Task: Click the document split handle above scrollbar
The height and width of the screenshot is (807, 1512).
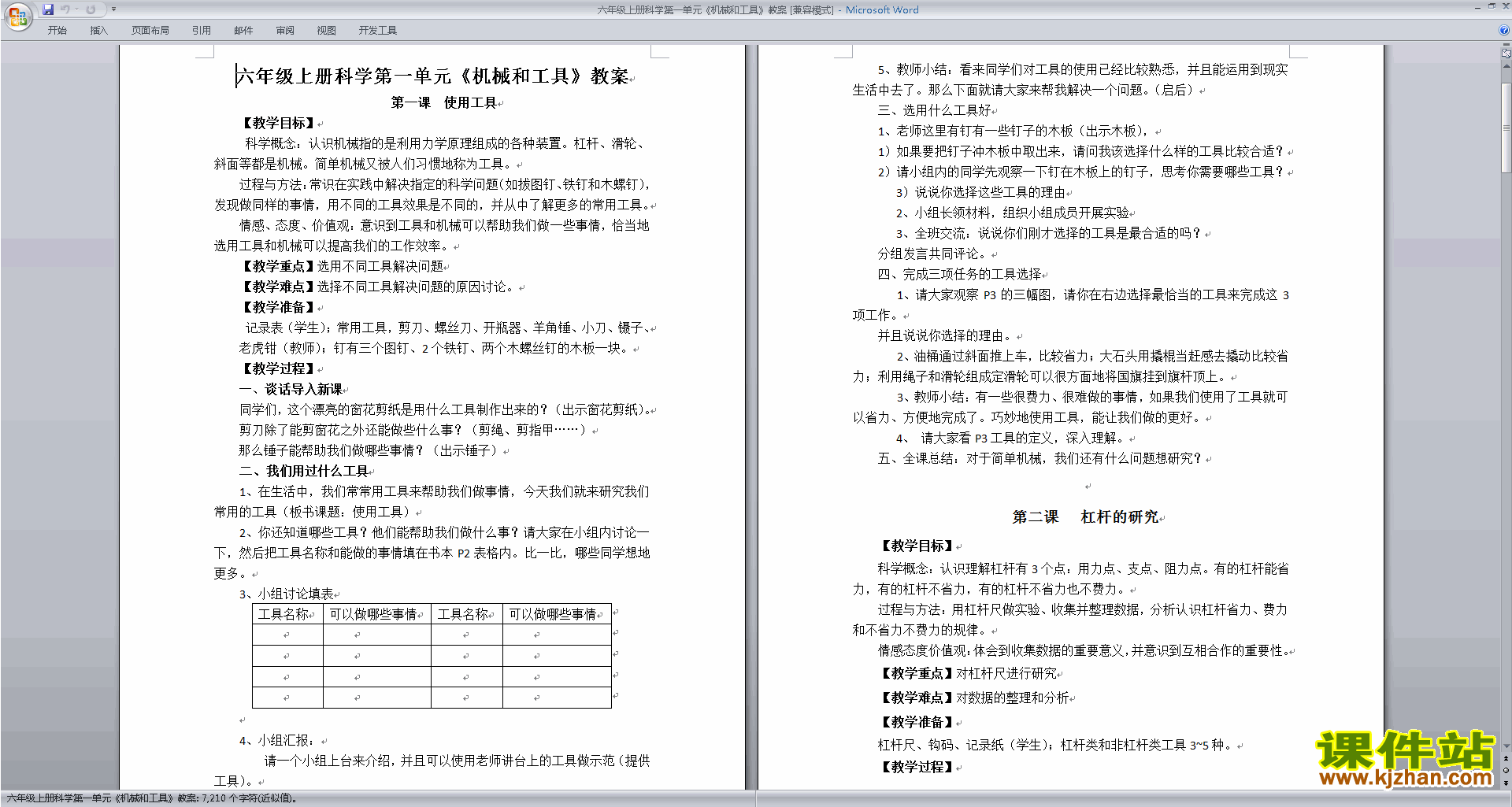Action: tap(1506, 46)
